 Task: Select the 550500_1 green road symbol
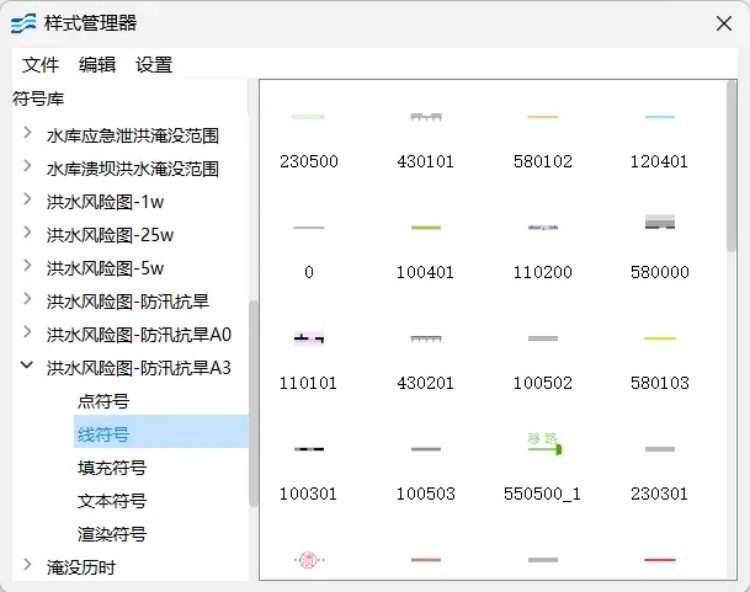(543, 446)
